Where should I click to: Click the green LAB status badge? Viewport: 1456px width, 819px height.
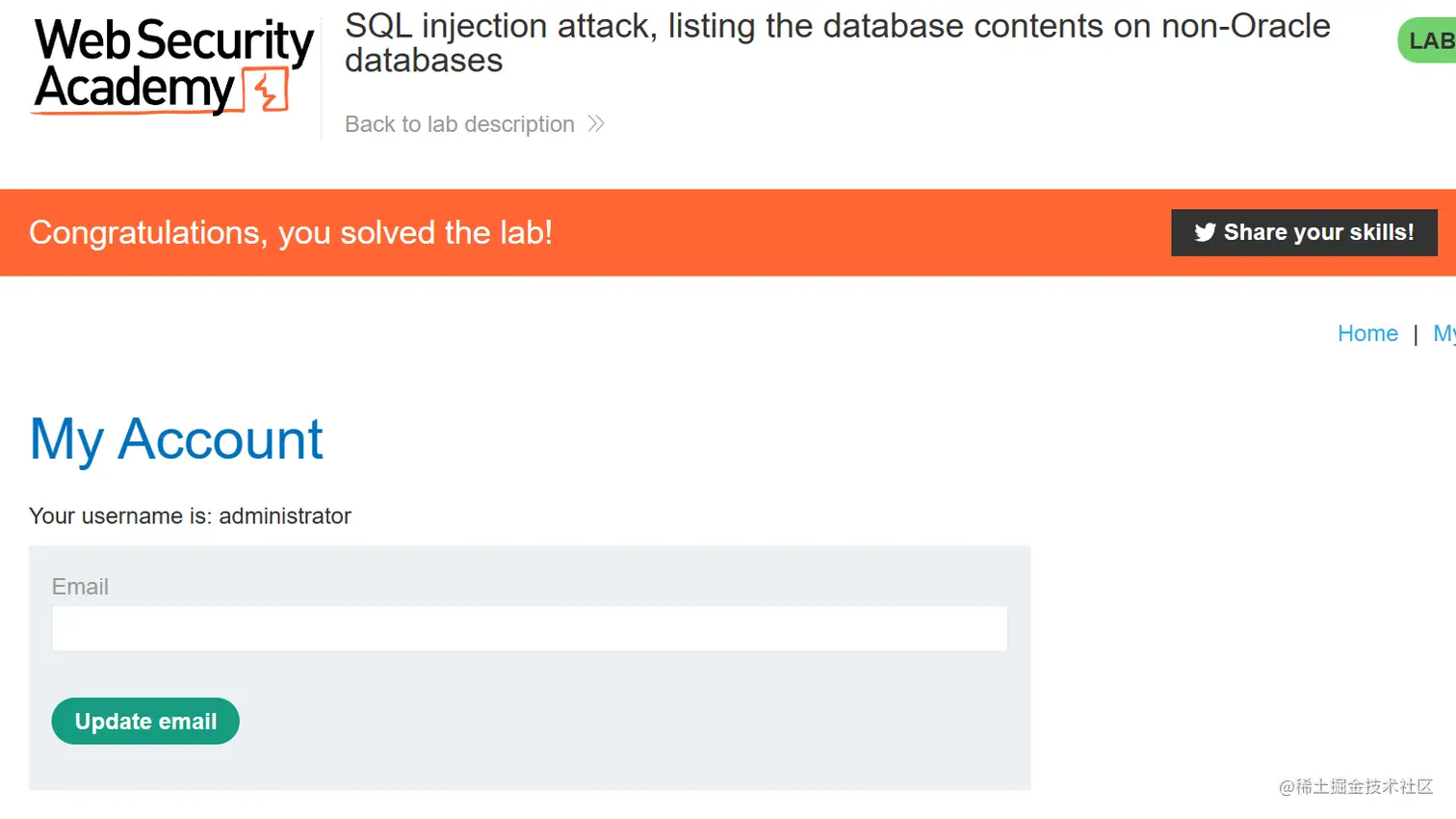(x=1427, y=40)
